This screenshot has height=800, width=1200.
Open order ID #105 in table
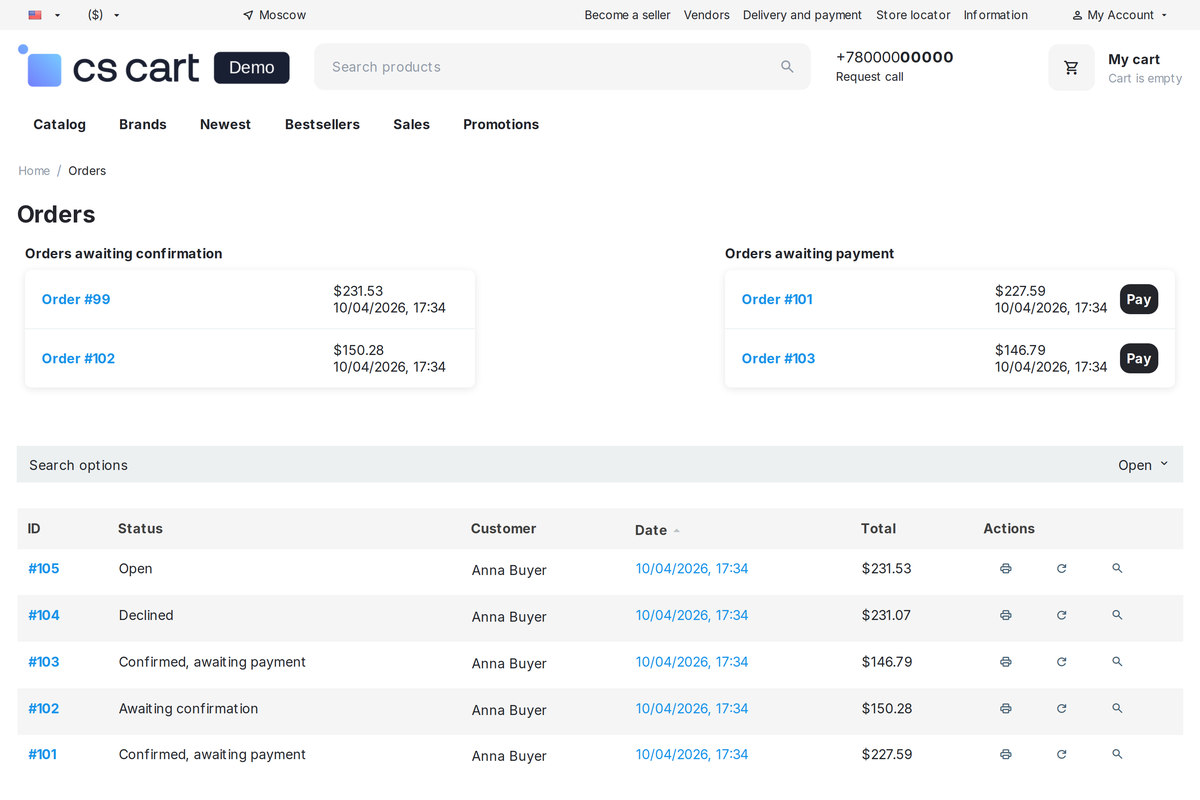point(44,569)
